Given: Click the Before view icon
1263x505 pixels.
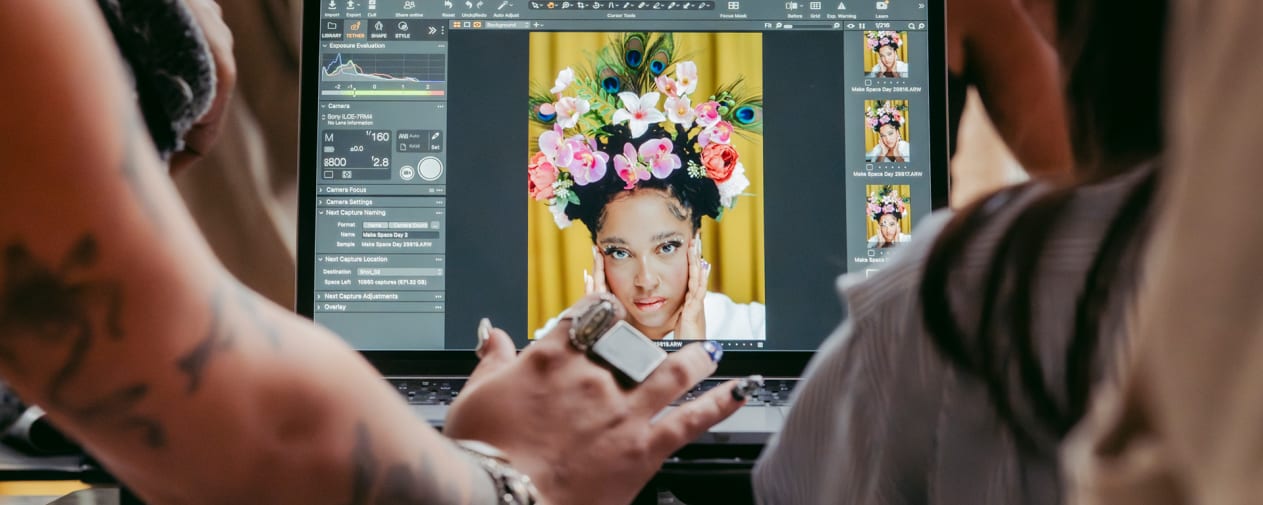Looking at the screenshot, I should point(792,6).
